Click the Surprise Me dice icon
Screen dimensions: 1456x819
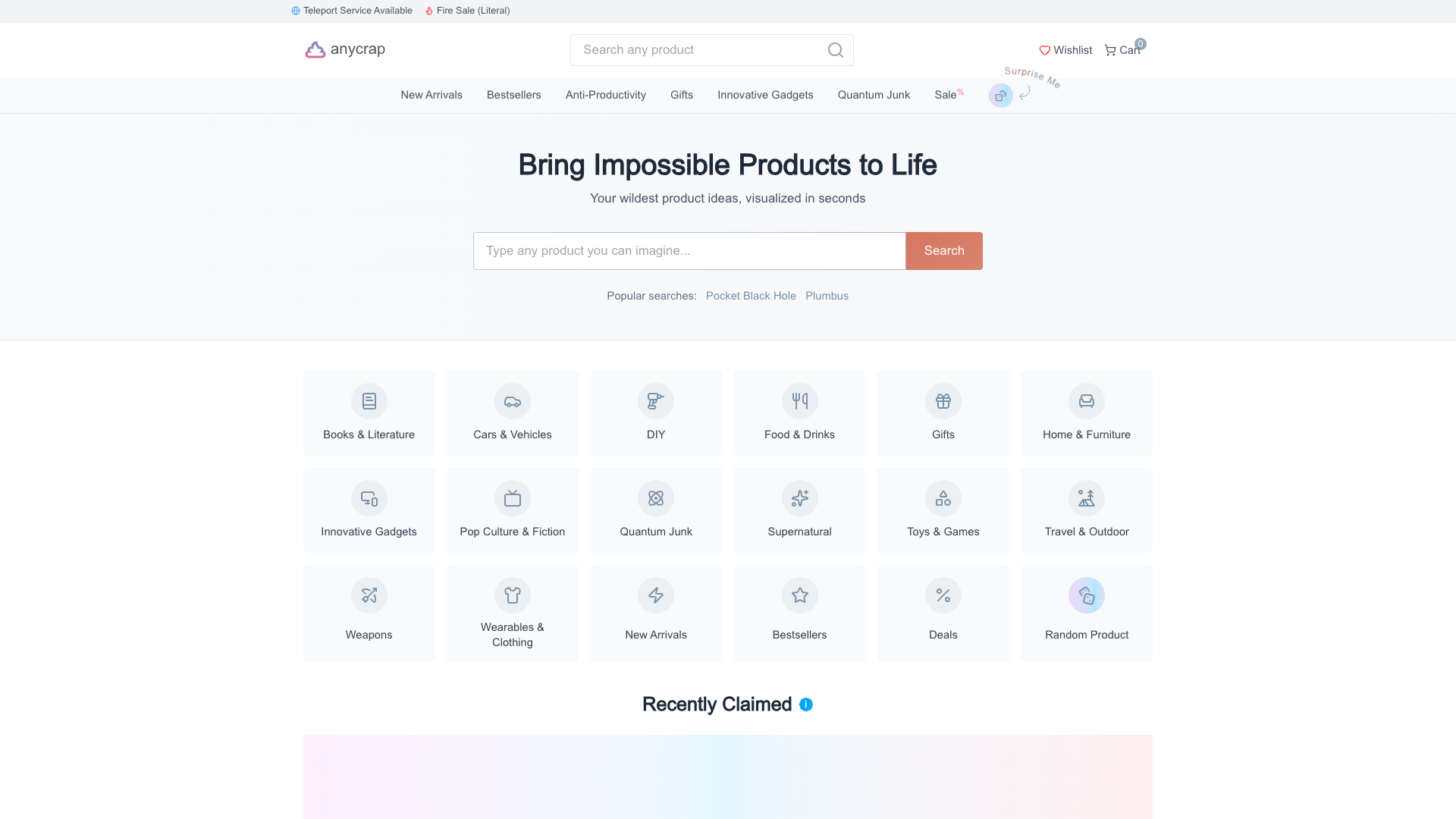click(x=1001, y=96)
